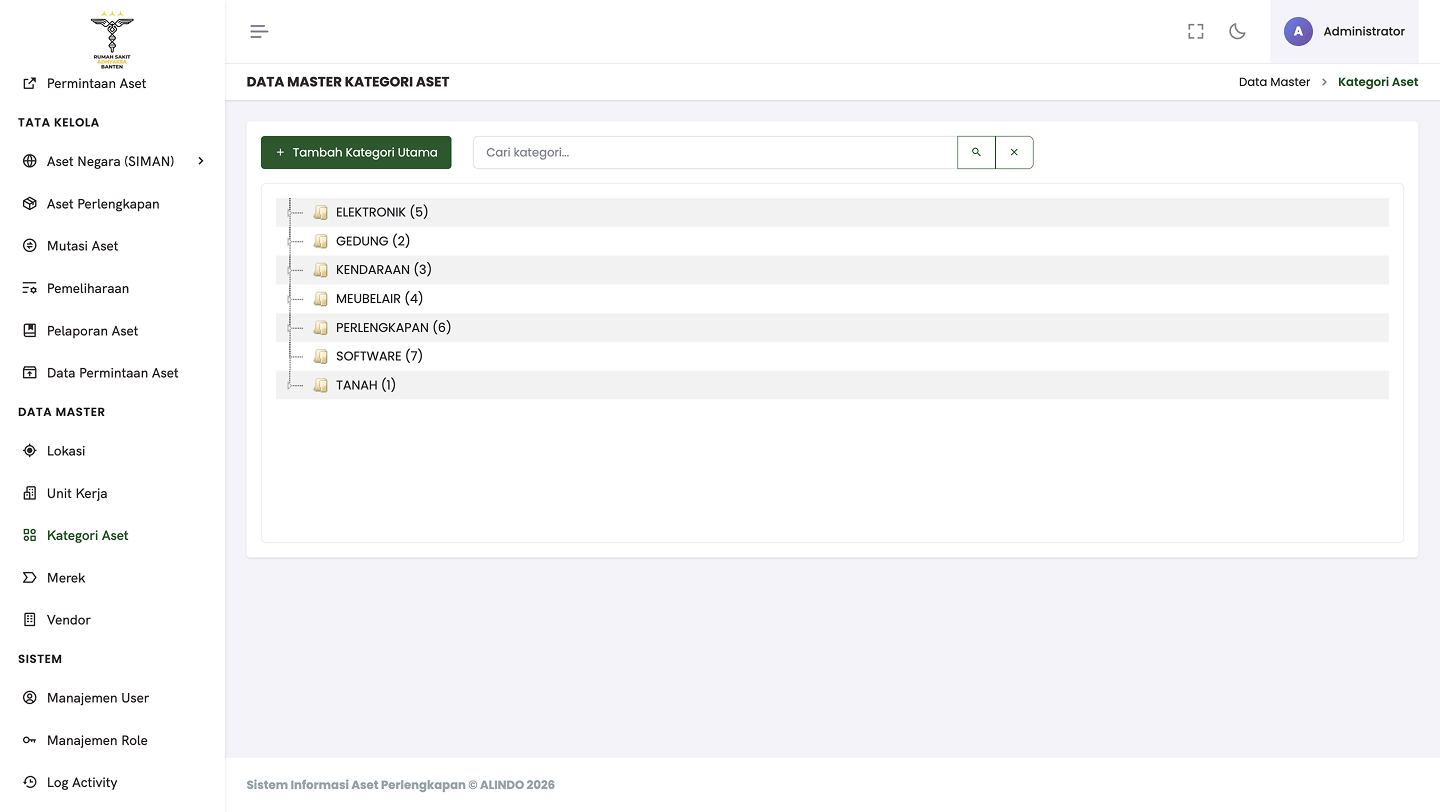Click the Data Permintaan Aset archive icon

(x=29, y=373)
